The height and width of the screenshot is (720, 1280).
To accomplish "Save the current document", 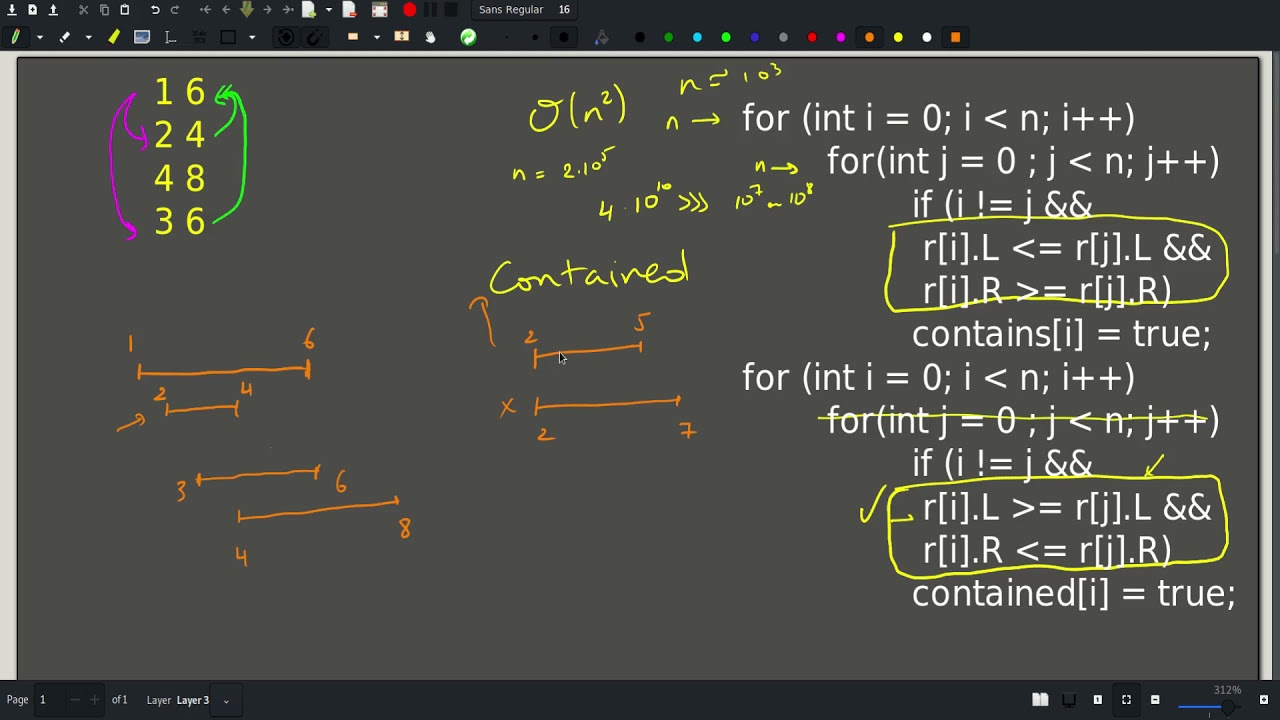I will (12, 9).
